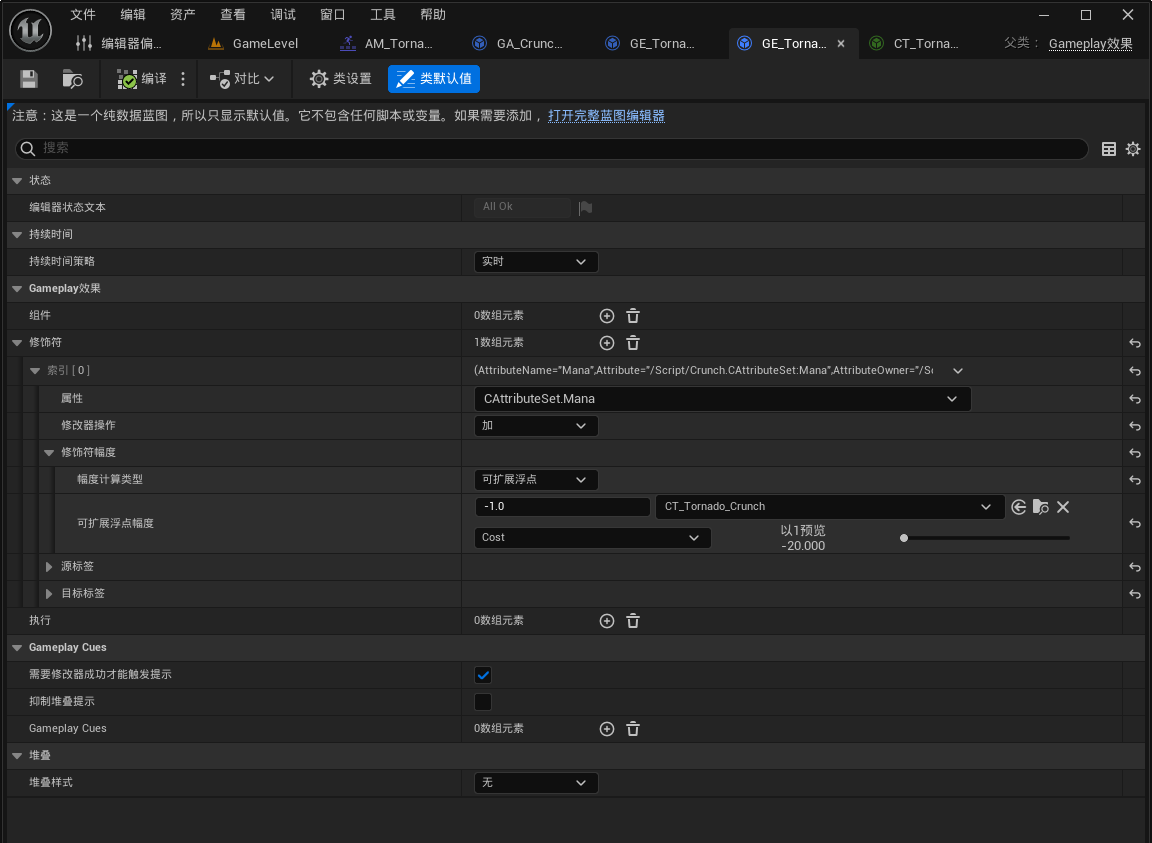This screenshot has width=1152, height=843.
Task: Uncheck 需要修改器成功才能触发提示 checkbox
Action: (x=483, y=675)
